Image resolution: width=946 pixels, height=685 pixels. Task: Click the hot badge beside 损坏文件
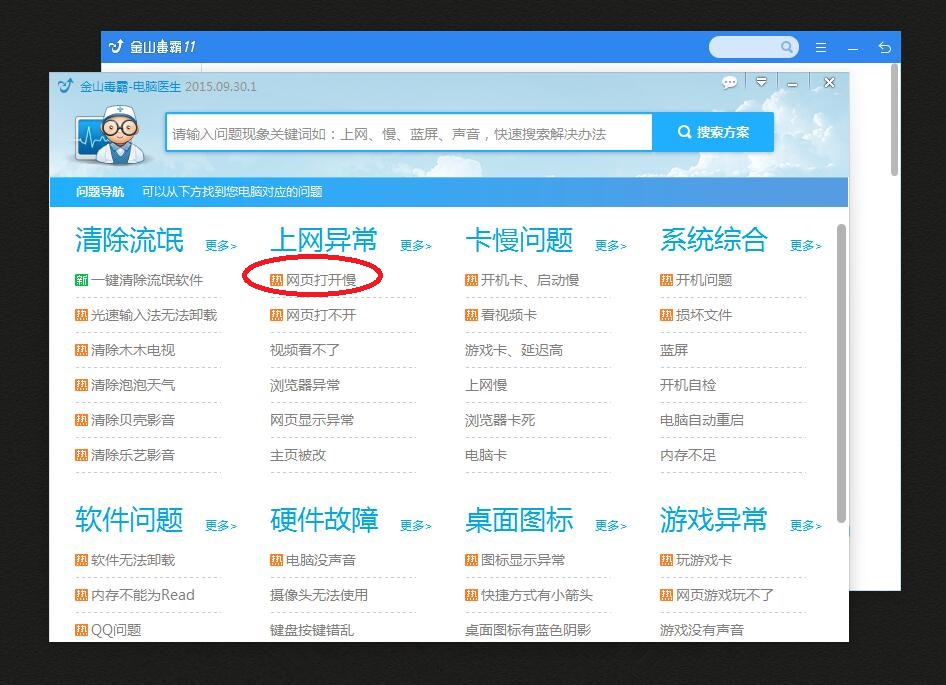click(666, 315)
